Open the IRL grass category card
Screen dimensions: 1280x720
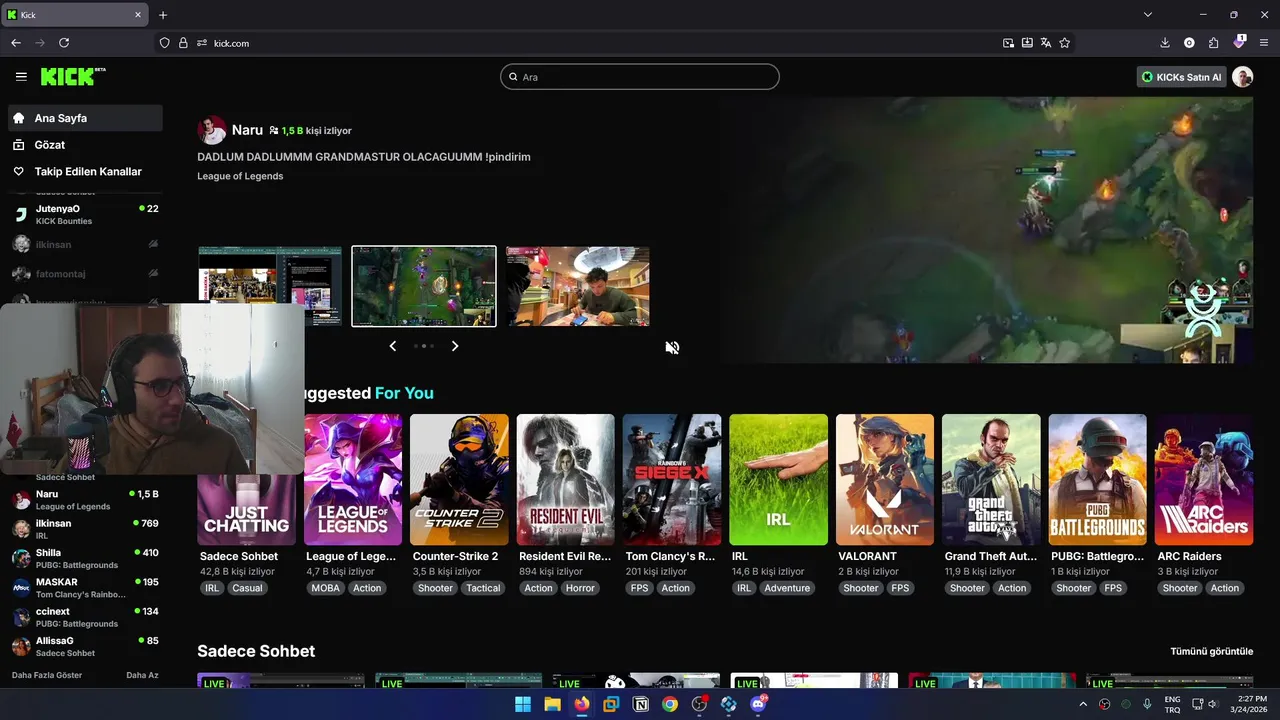click(779, 480)
